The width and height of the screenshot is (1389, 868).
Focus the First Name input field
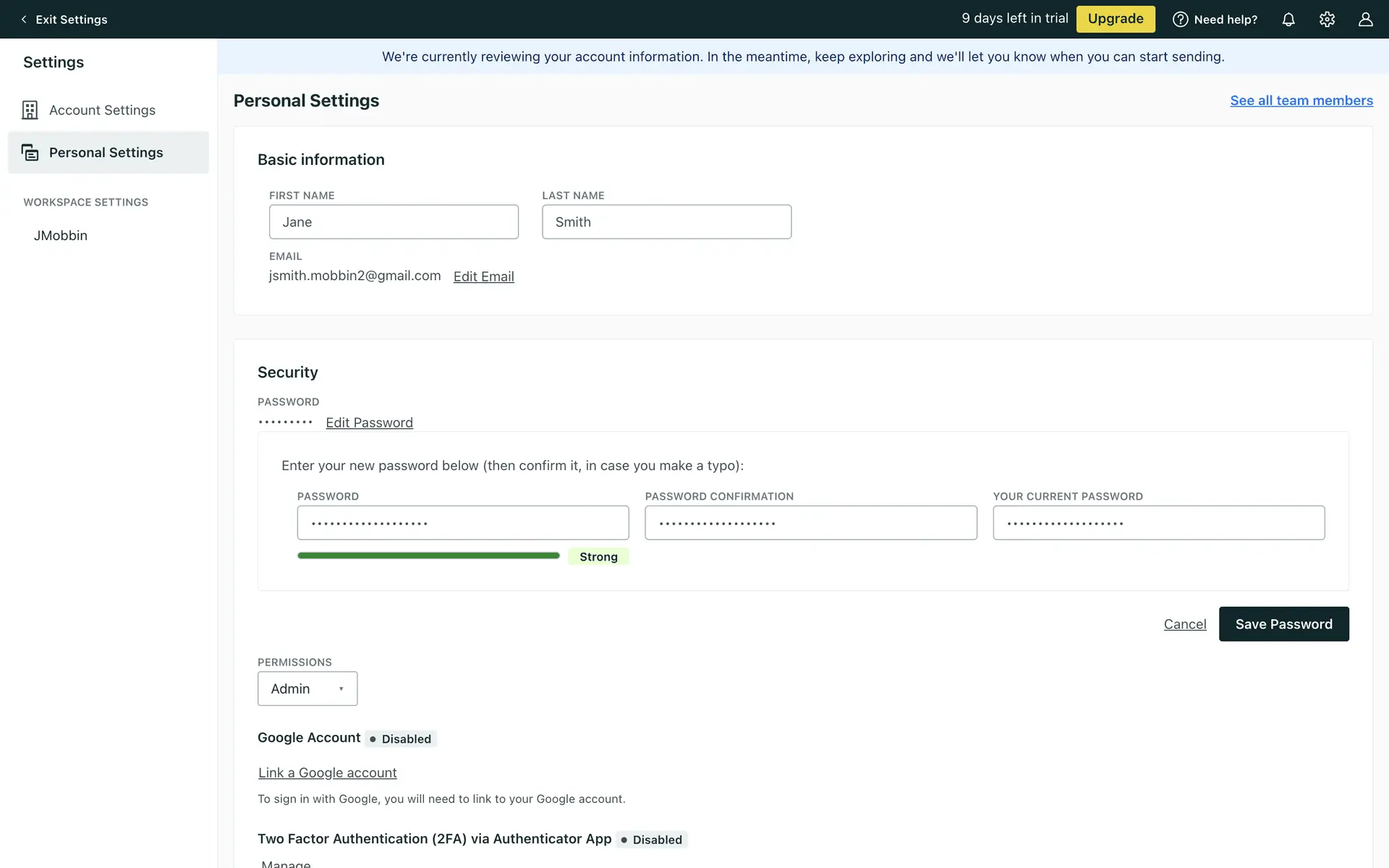click(394, 222)
